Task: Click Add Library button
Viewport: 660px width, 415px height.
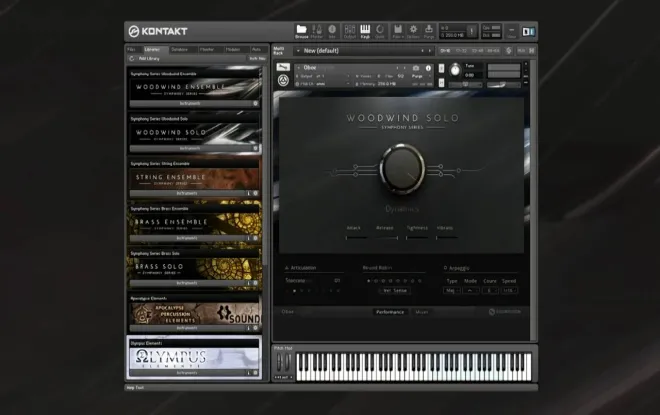Action: [149, 59]
